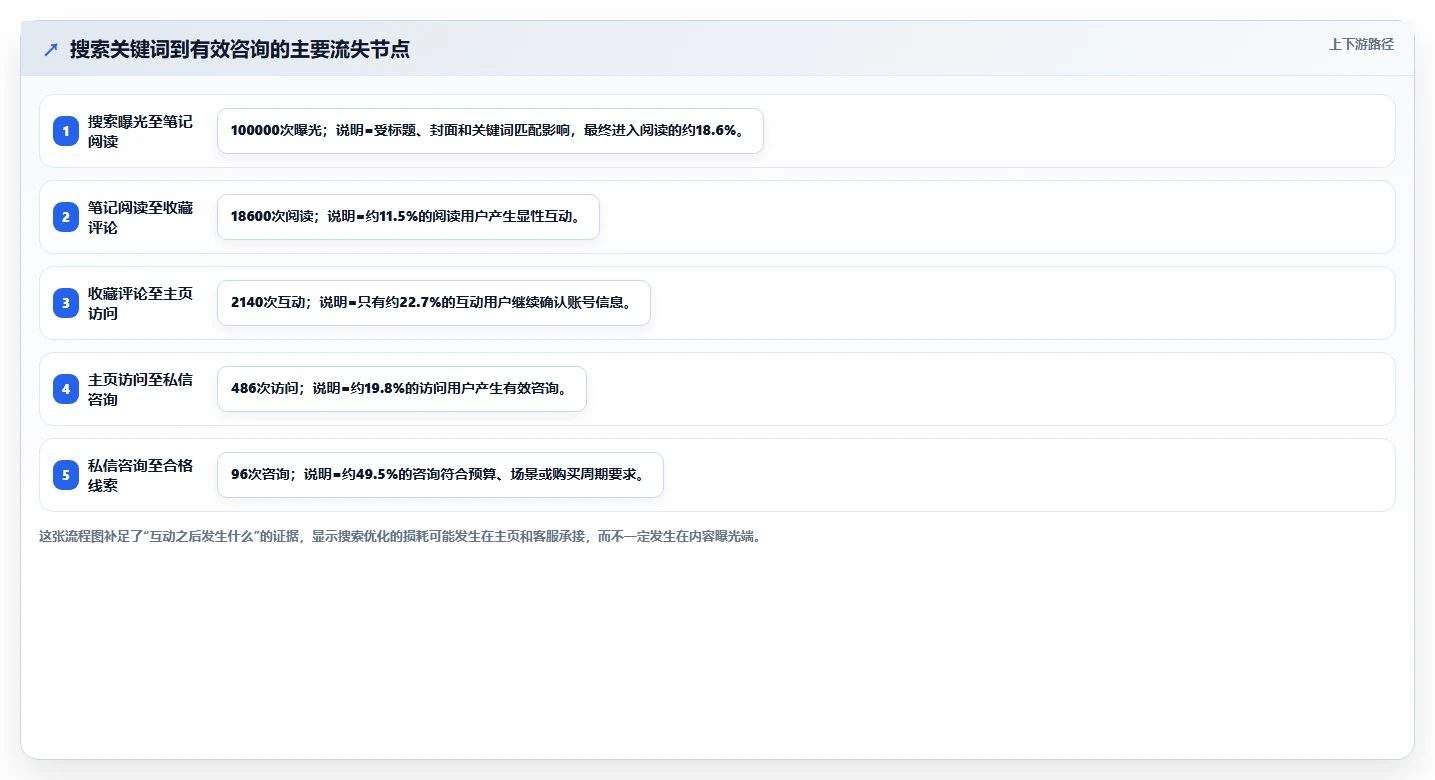Click step number badge 3
Viewport: 1435px width, 780px height.
point(66,303)
